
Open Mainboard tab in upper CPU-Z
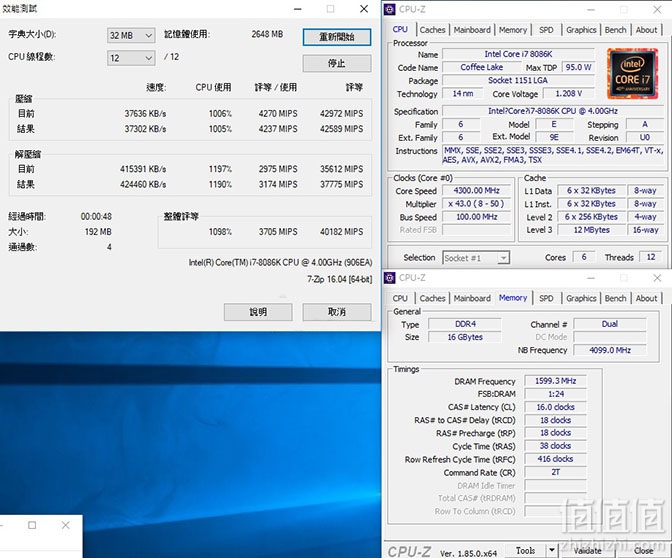point(472,30)
